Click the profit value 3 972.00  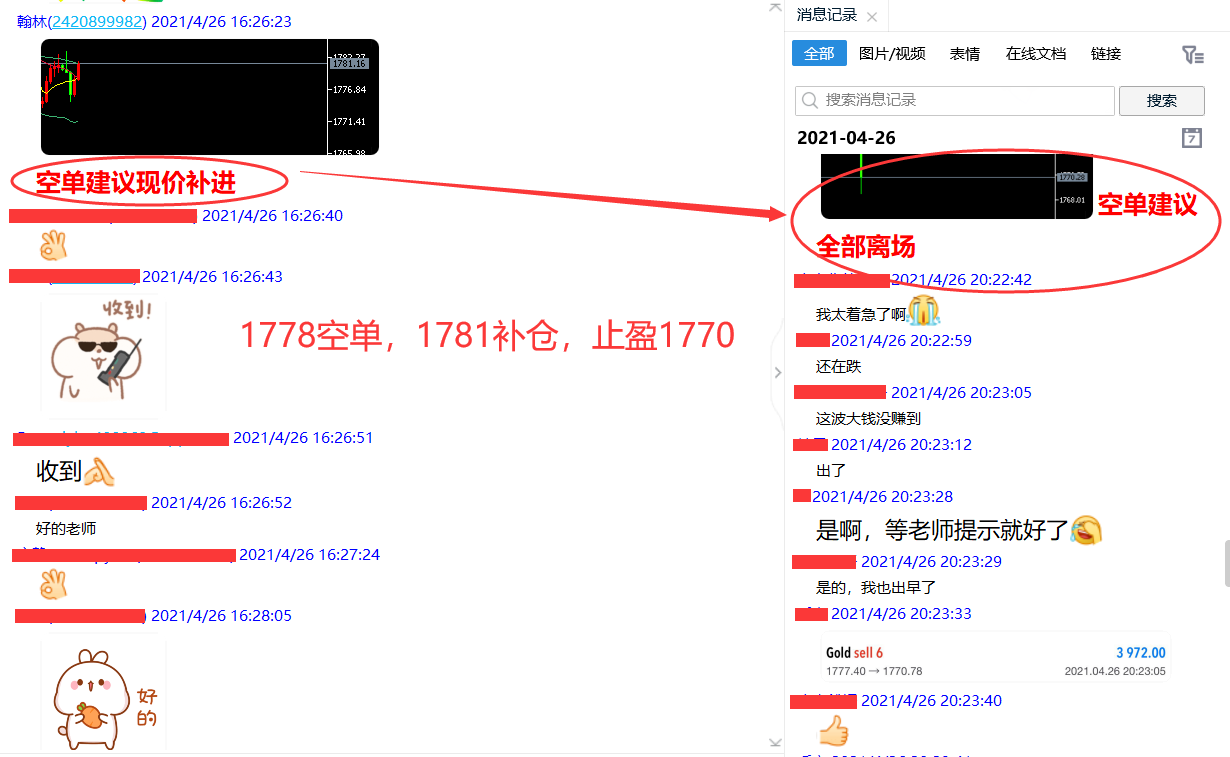coord(1140,652)
